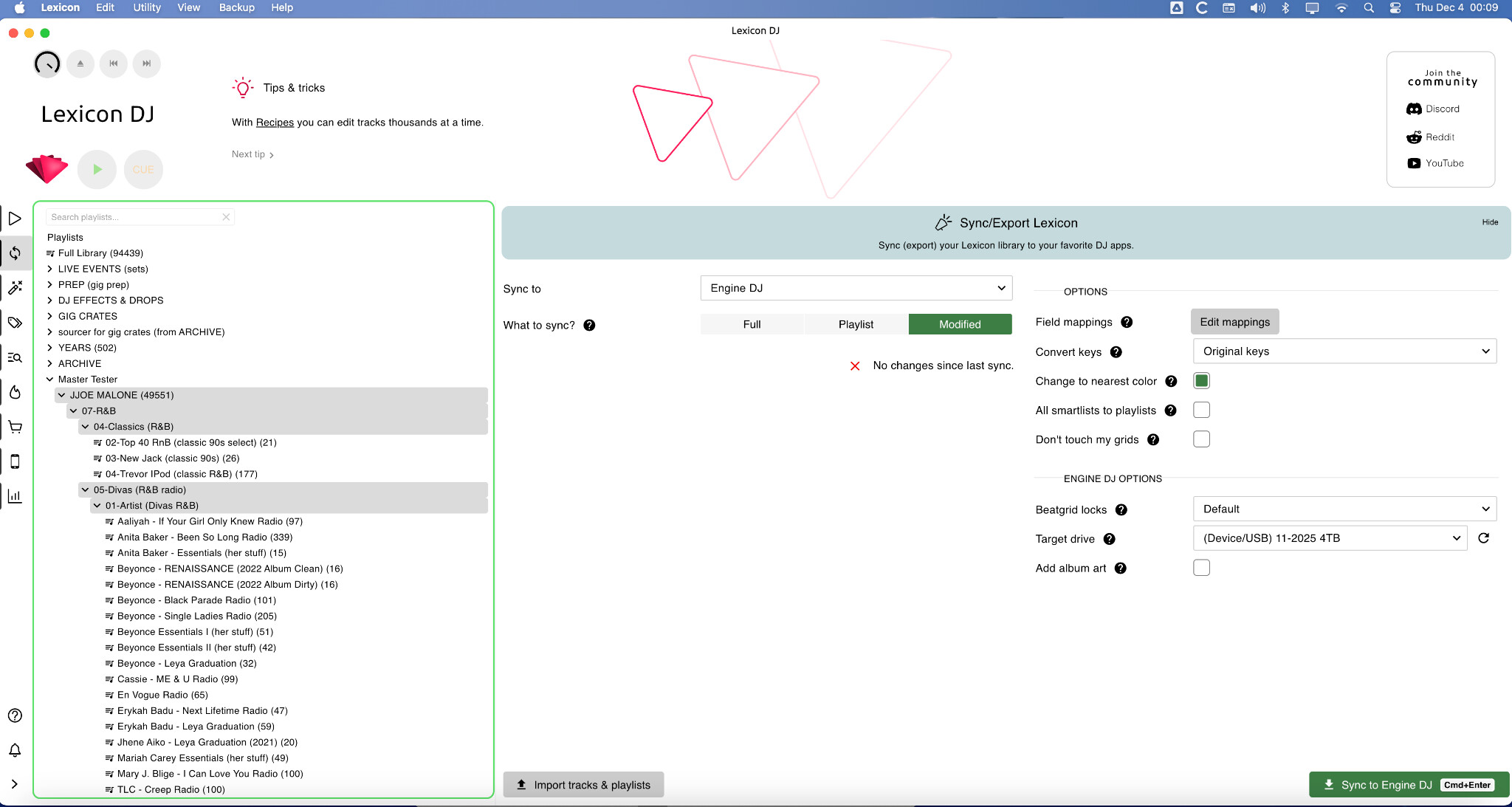Click the mobile device sidebar icon

tap(15, 461)
